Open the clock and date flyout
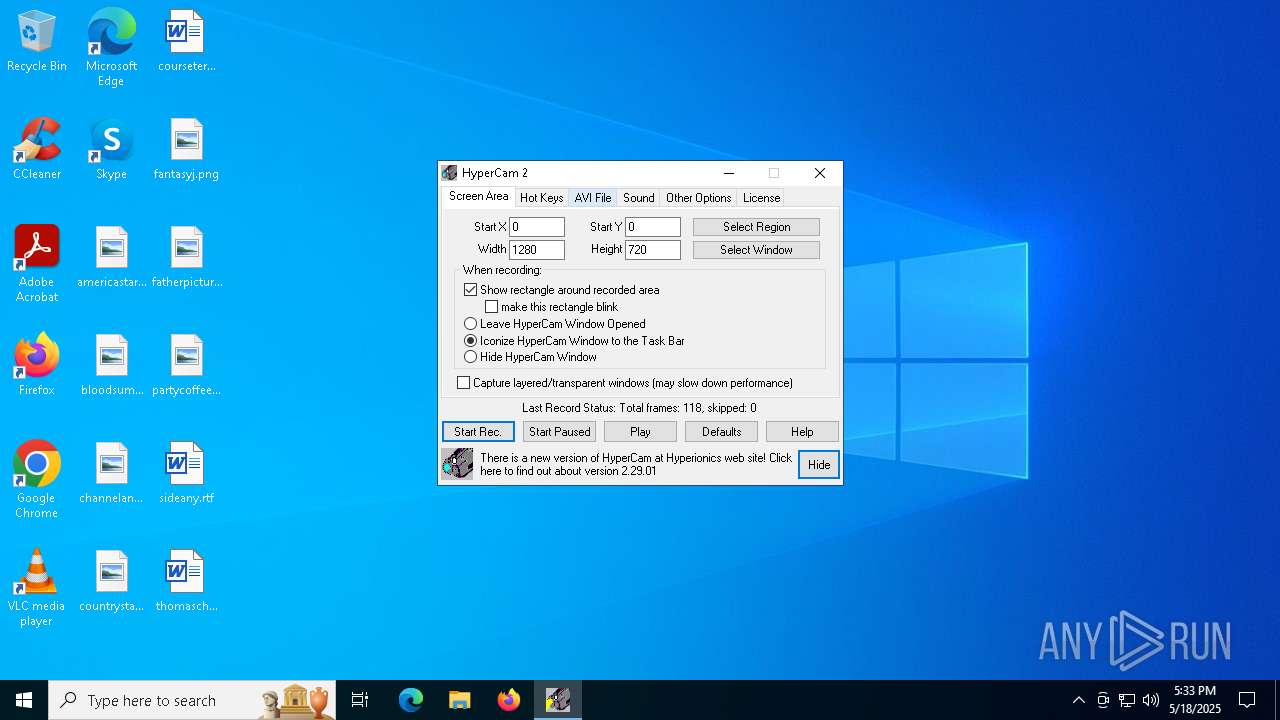This screenshot has height=720, width=1280. click(1195, 700)
